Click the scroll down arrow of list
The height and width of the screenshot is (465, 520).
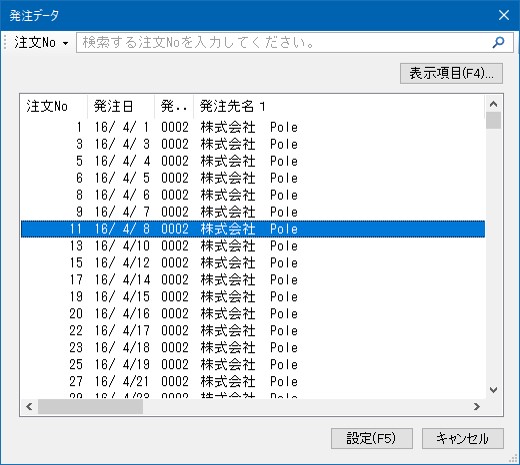point(494,390)
